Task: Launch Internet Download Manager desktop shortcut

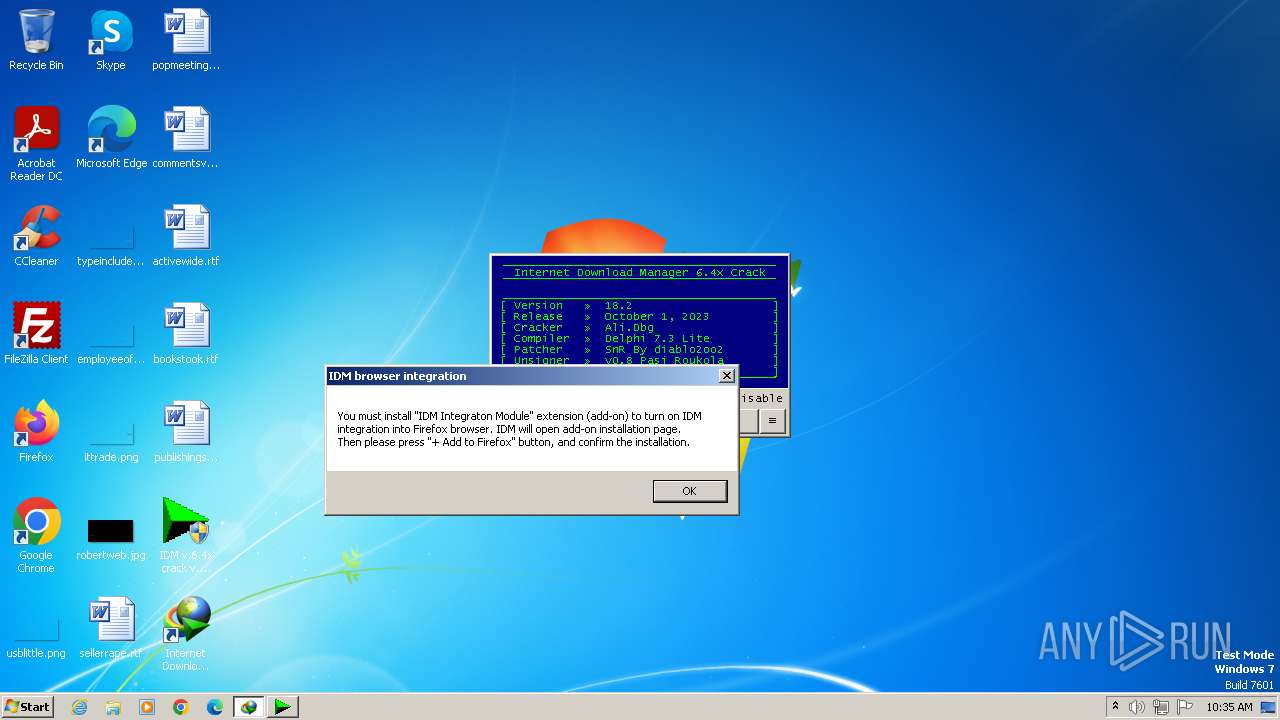Action: pyautogui.click(x=186, y=634)
